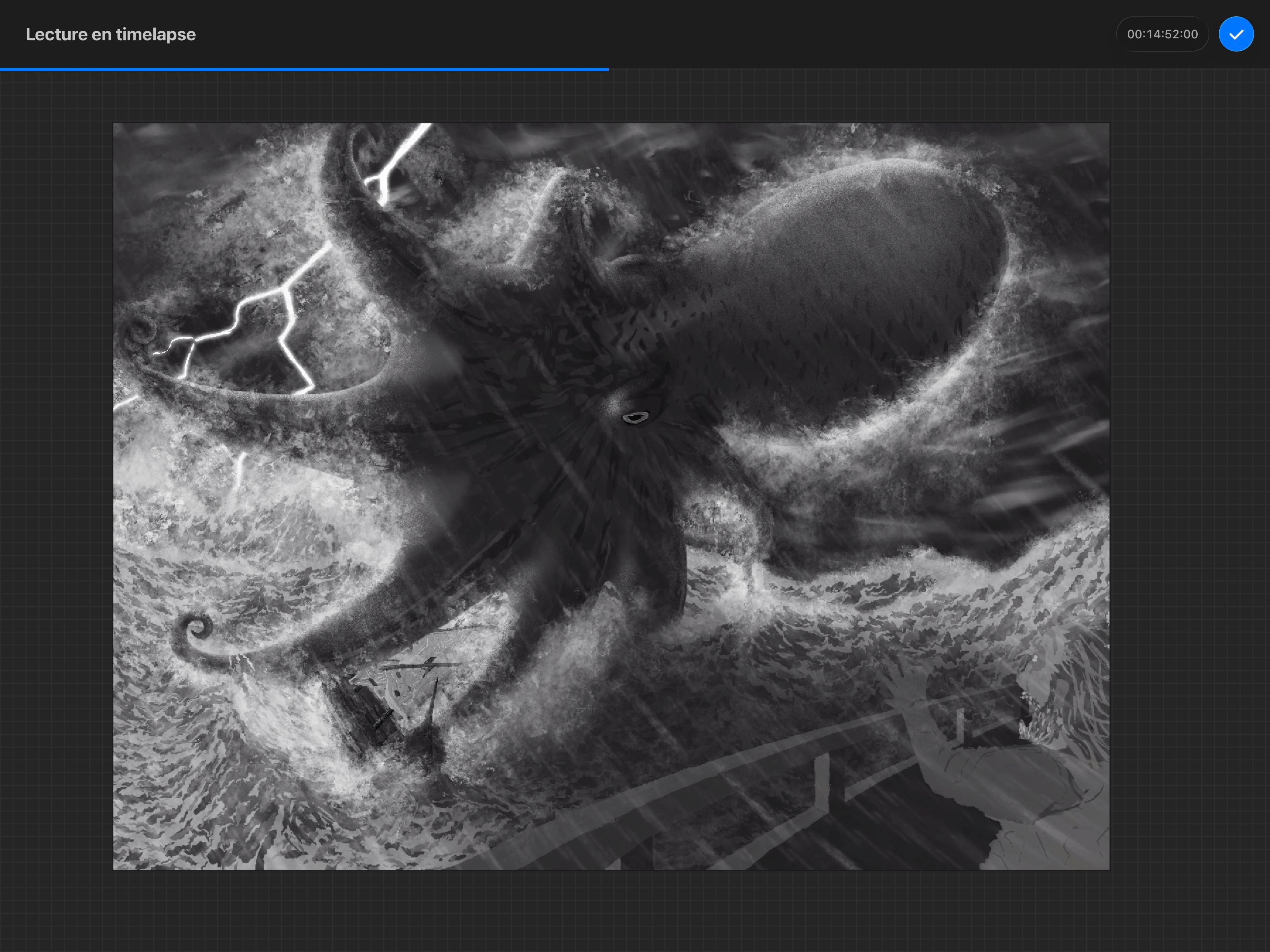Click the playhead end of the blue progress bar
The width and height of the screenshot is (1270, 952).
point(607,69)
